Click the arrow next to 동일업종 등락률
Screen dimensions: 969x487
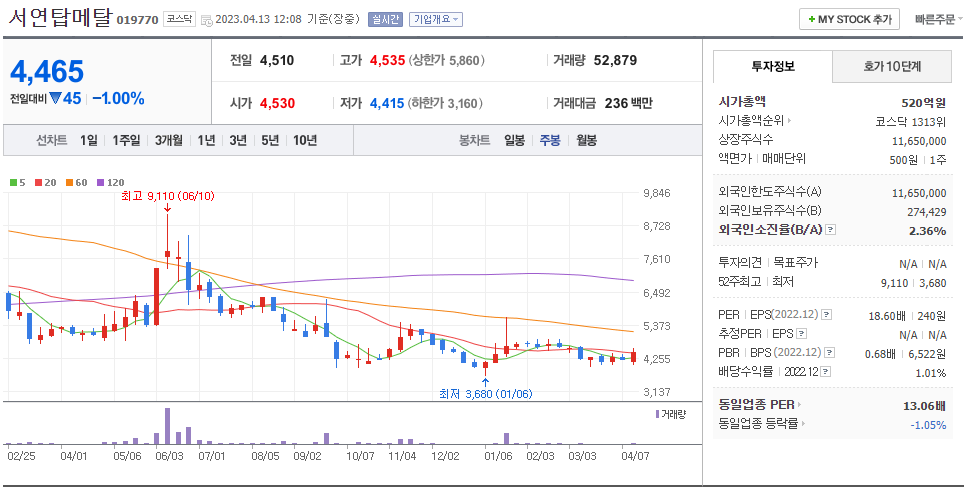(803, 424)
